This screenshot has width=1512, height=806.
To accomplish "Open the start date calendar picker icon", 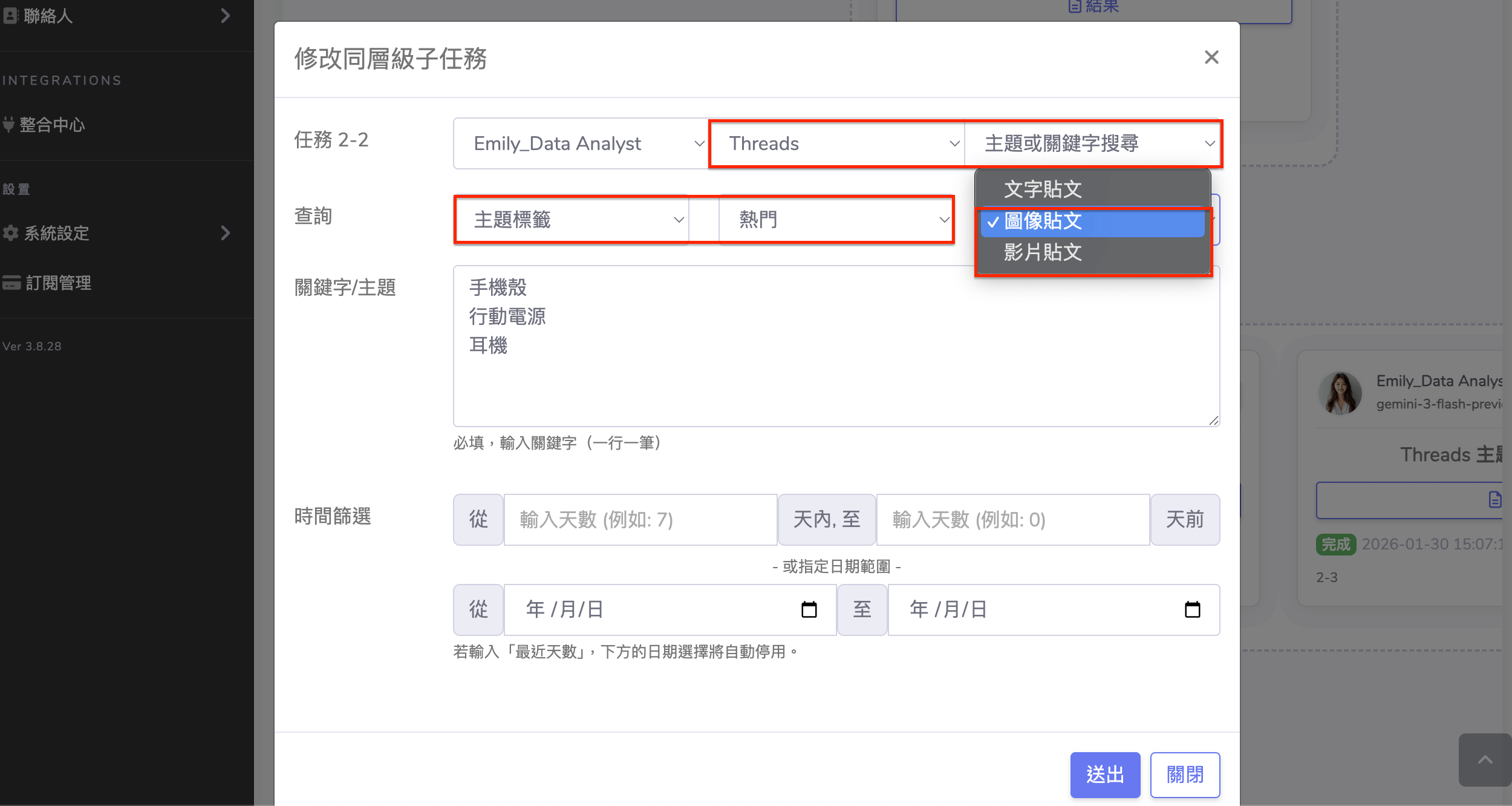I will coord(809,609).
